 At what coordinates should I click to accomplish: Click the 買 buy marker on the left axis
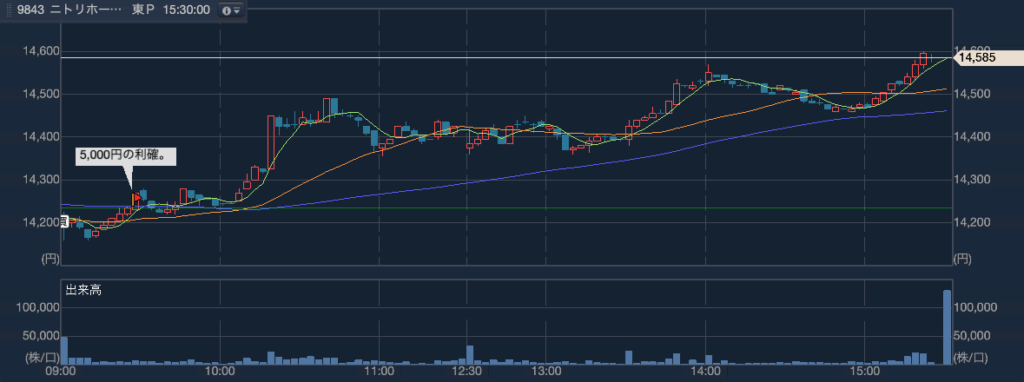click(64, 222)
